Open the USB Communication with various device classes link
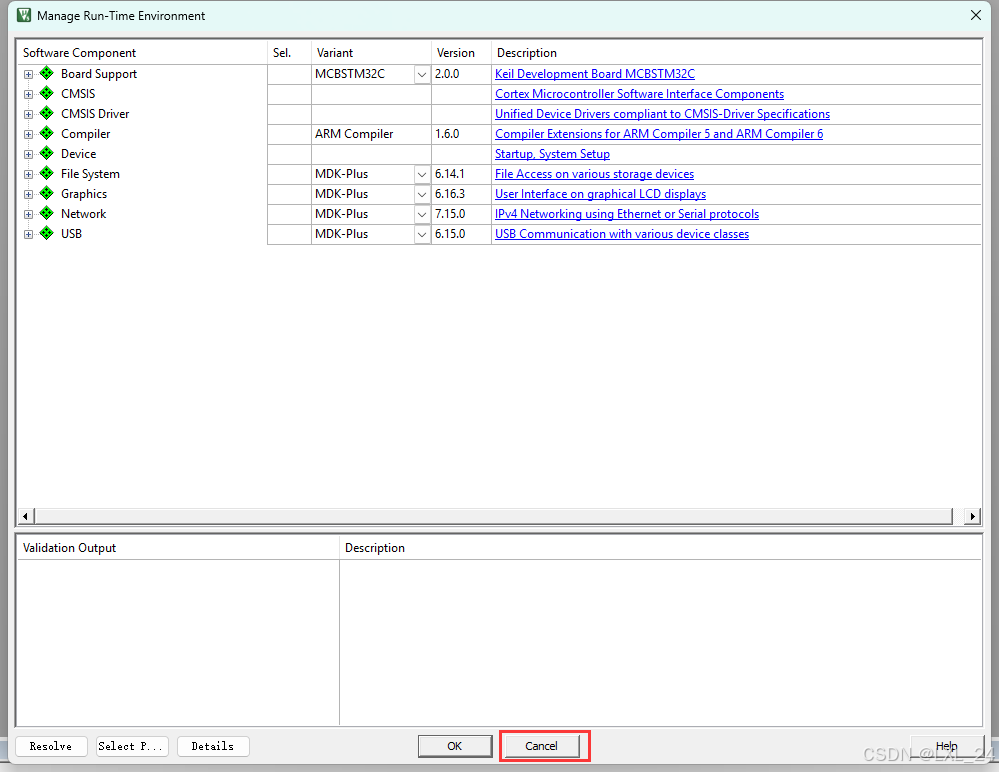This screenshot has width=999, height=772. coord(622,234)
